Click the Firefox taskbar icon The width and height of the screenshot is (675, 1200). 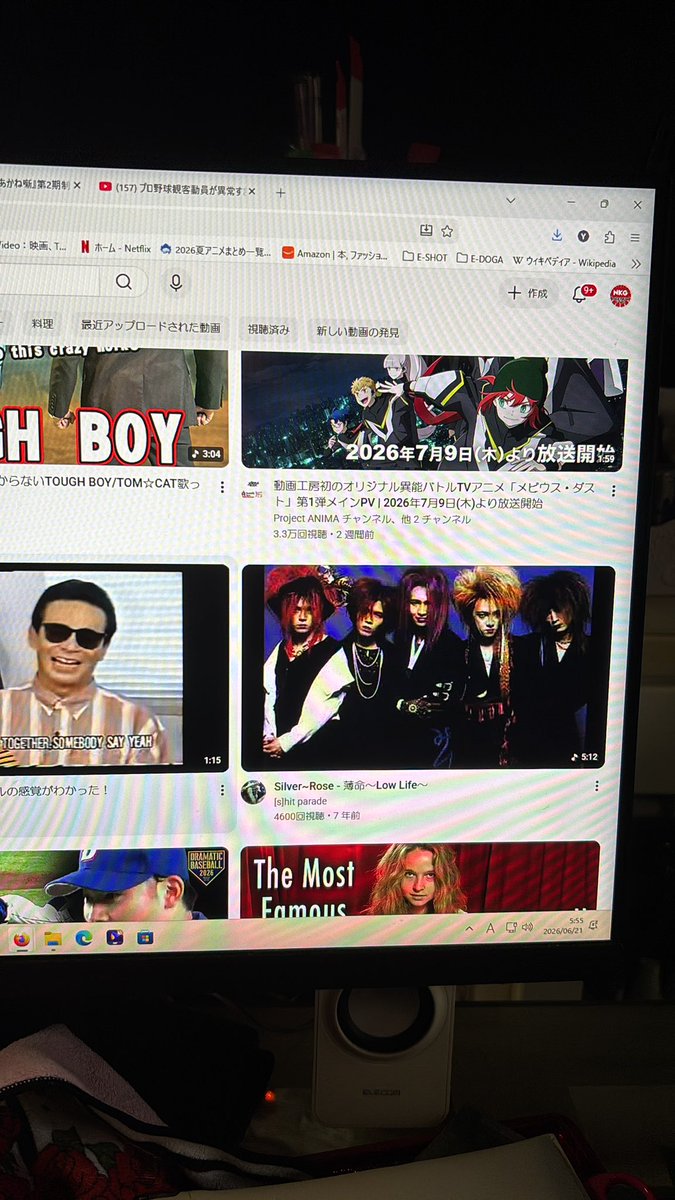click(x=22, y=939)
